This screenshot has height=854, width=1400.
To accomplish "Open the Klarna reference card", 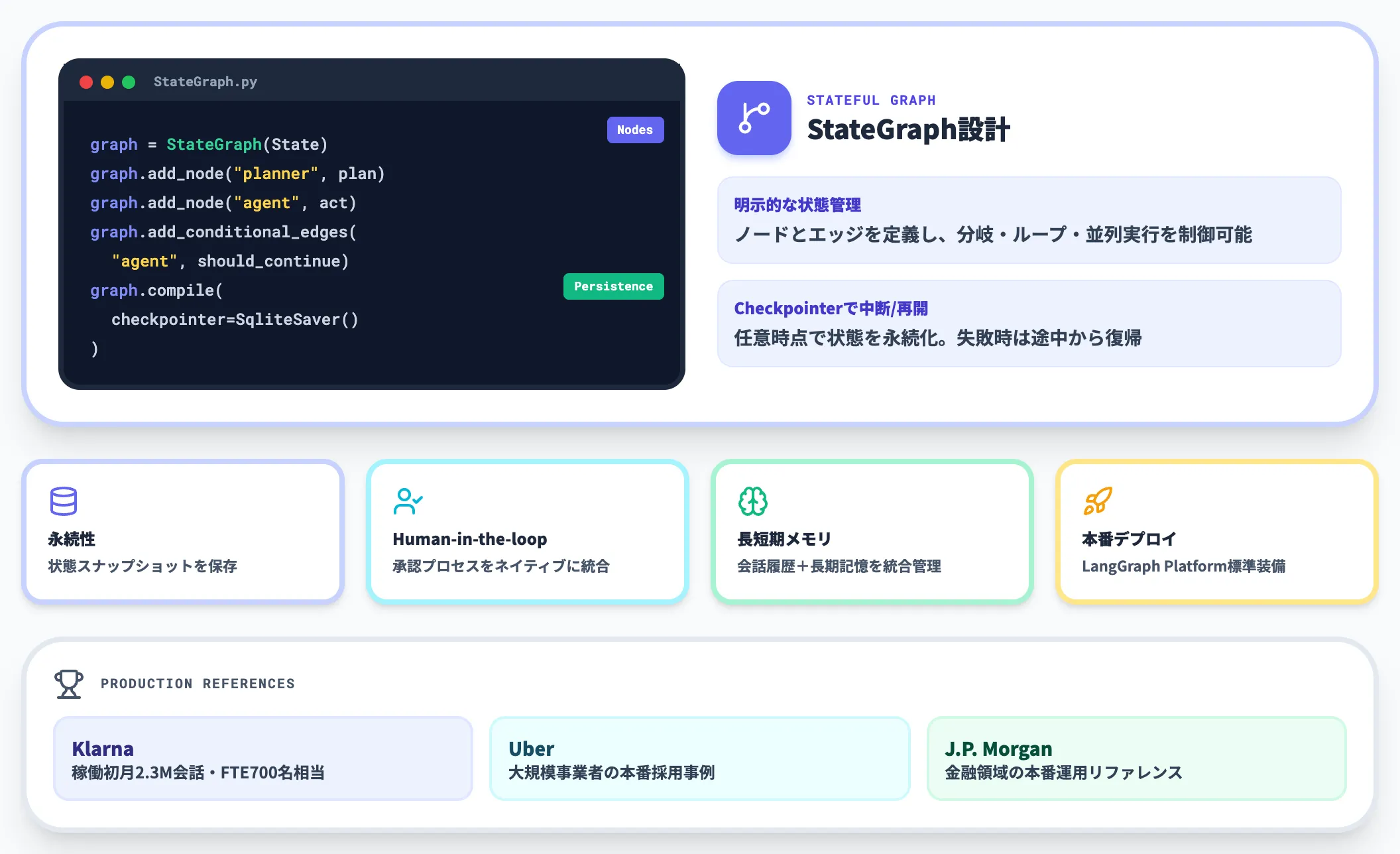I will click(x=263, y=759).
